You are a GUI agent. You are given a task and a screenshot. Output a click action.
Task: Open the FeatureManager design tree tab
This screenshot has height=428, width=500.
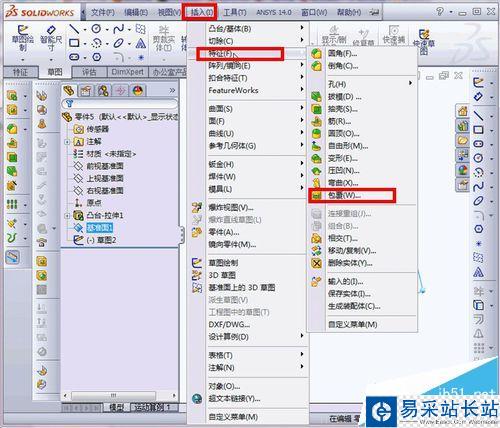pos(69,90)
